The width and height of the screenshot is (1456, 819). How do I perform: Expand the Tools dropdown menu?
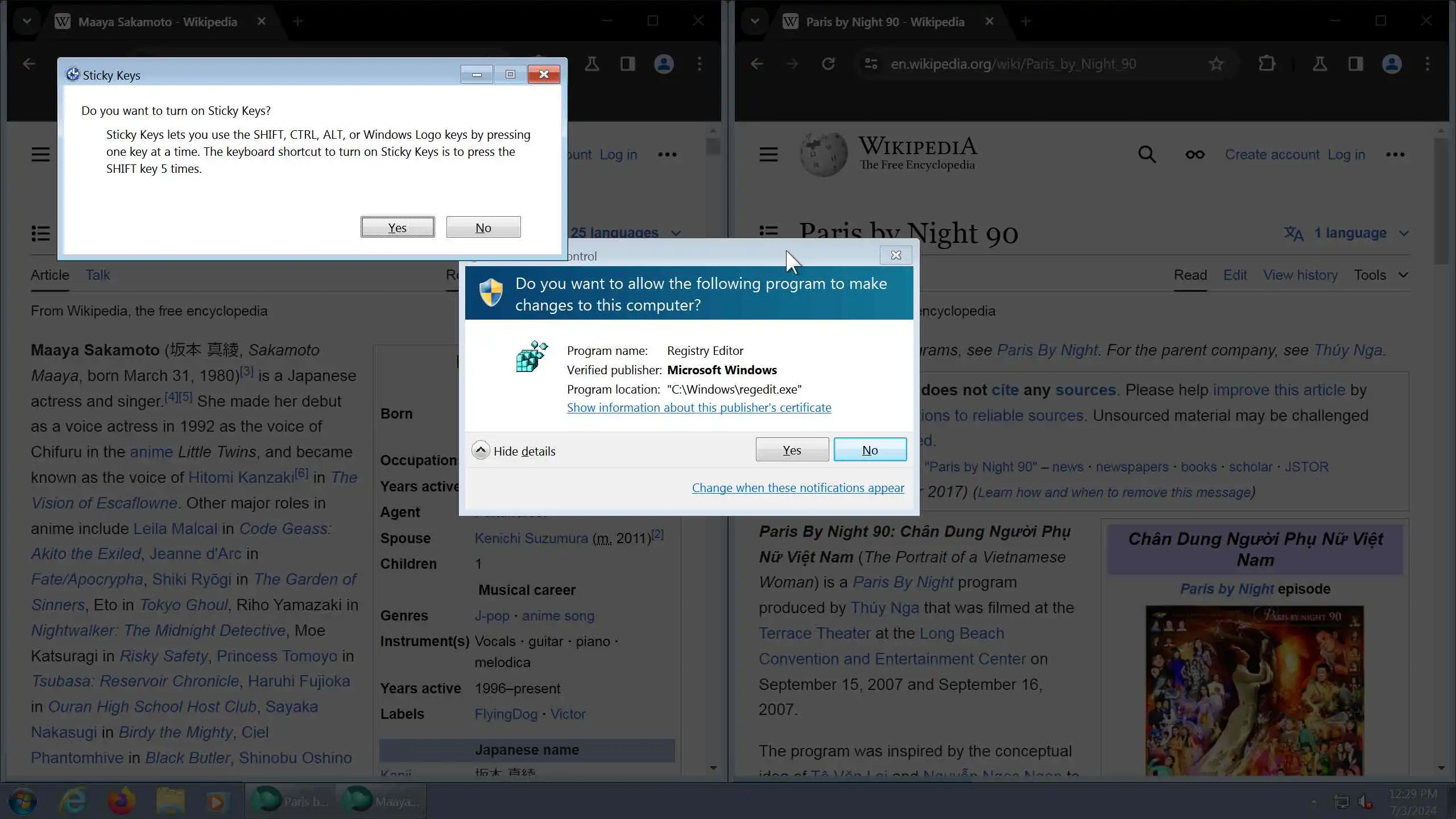point(1380,275)
